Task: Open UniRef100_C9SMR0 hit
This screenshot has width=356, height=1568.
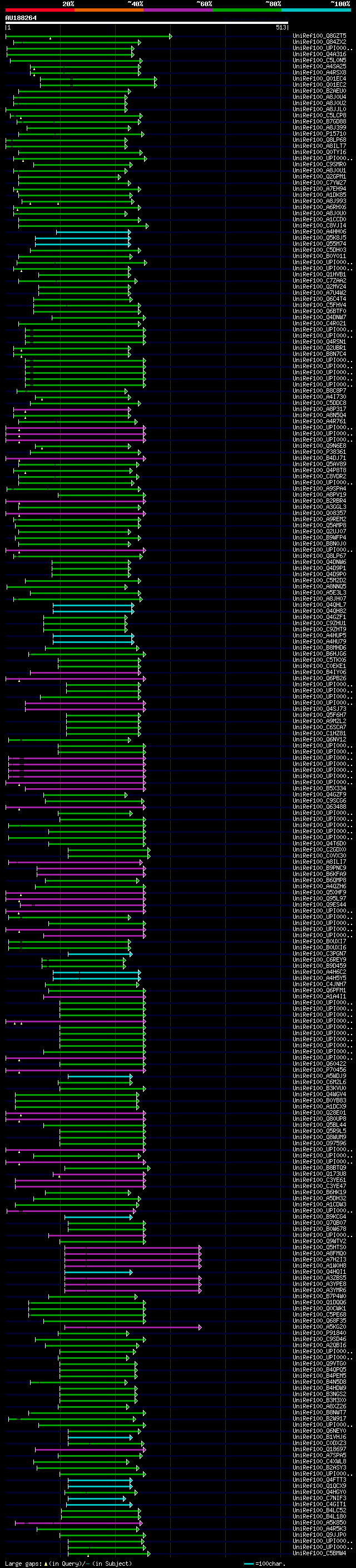Action: [x=319, y=164]
